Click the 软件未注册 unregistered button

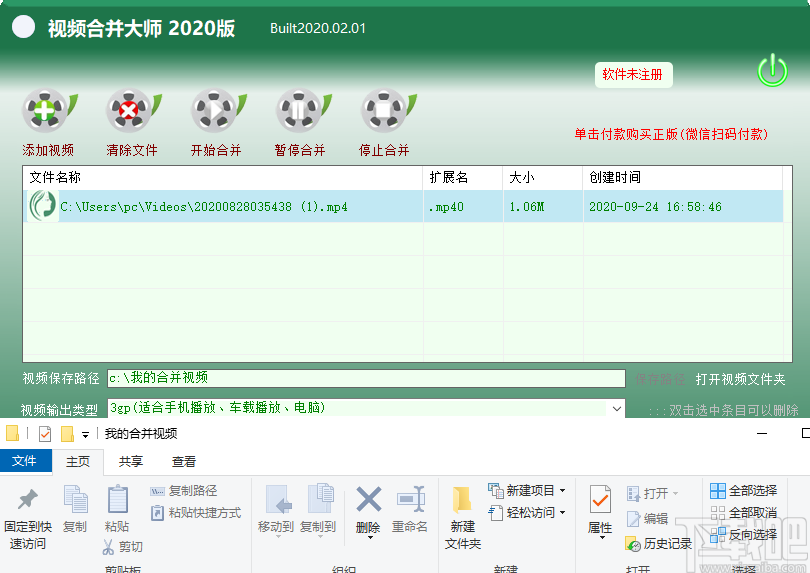633,75
